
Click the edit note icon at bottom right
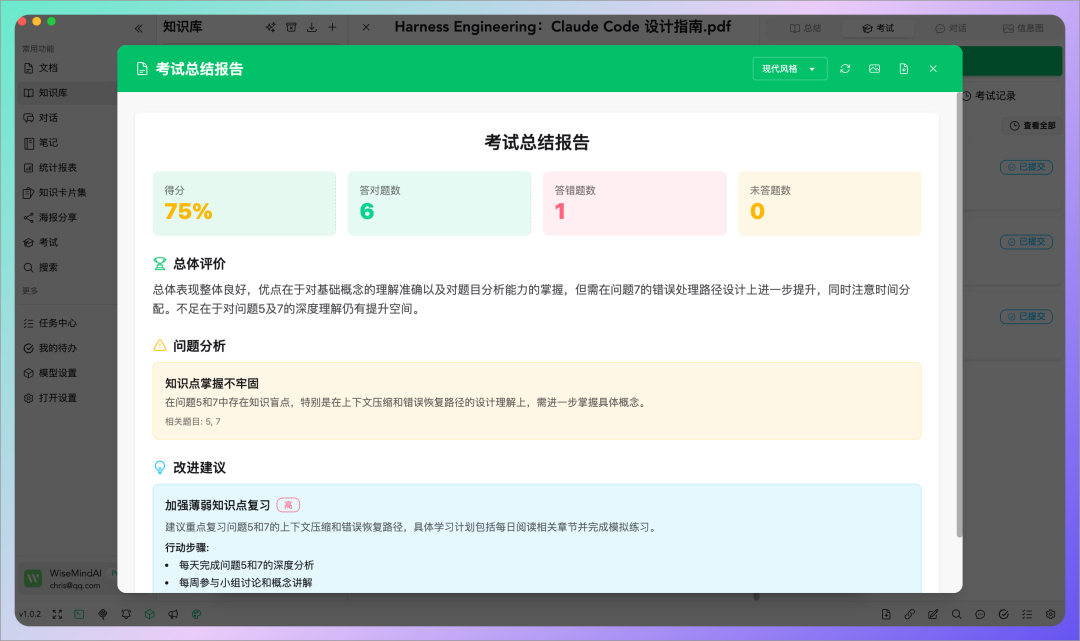click(933, 614)
